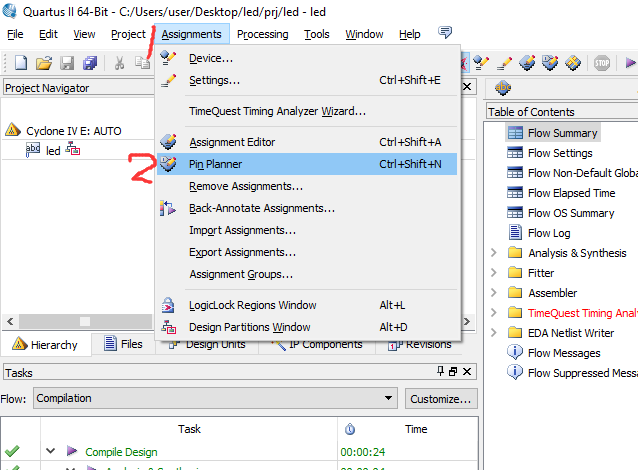Close the Project Navigator panel
The image size is (638, 470).
[467, 87]
